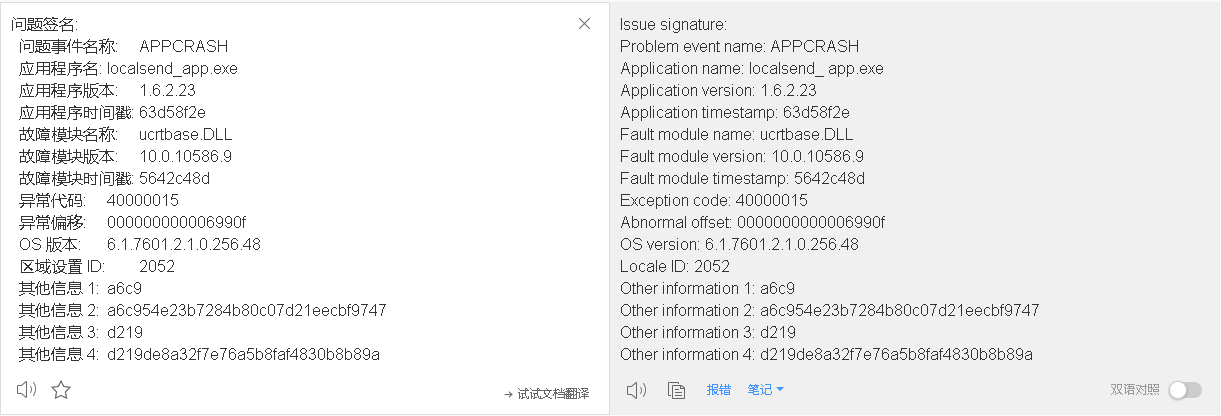This screenshot has height=416, width=1221.
Task: Expand the 笔记 notes dropdown
Action: [x=765, y=390]
